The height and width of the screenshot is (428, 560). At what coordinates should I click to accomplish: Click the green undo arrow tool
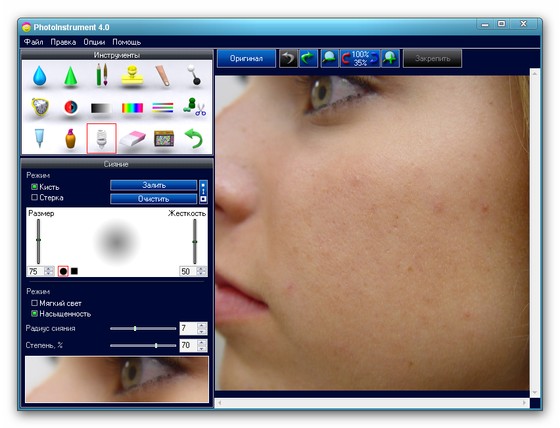pyautogui.click(x=194, y=138)
